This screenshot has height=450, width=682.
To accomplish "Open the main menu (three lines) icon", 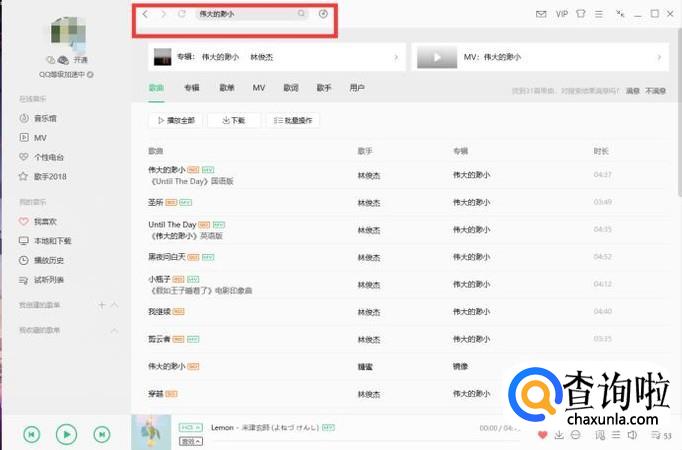I will [599, 14].
